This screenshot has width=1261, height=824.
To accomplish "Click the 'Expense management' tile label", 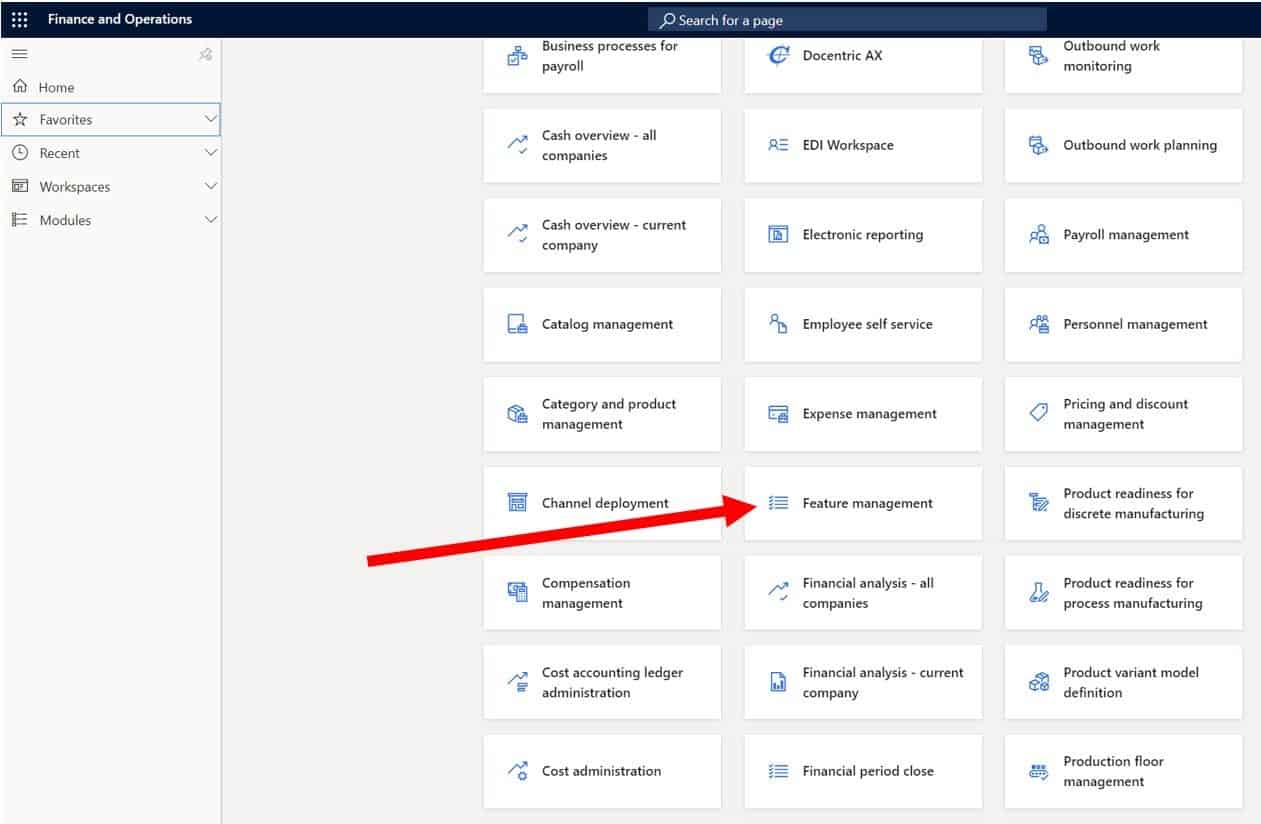I will pos(870,414).
